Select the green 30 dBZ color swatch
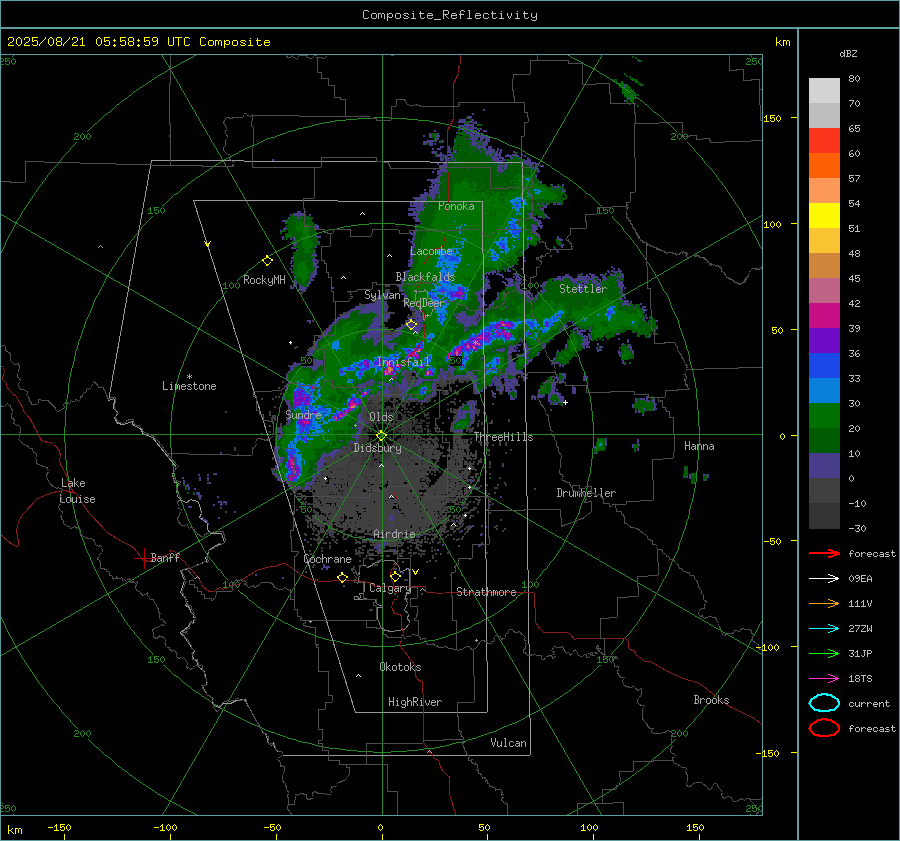 (824, 415)
